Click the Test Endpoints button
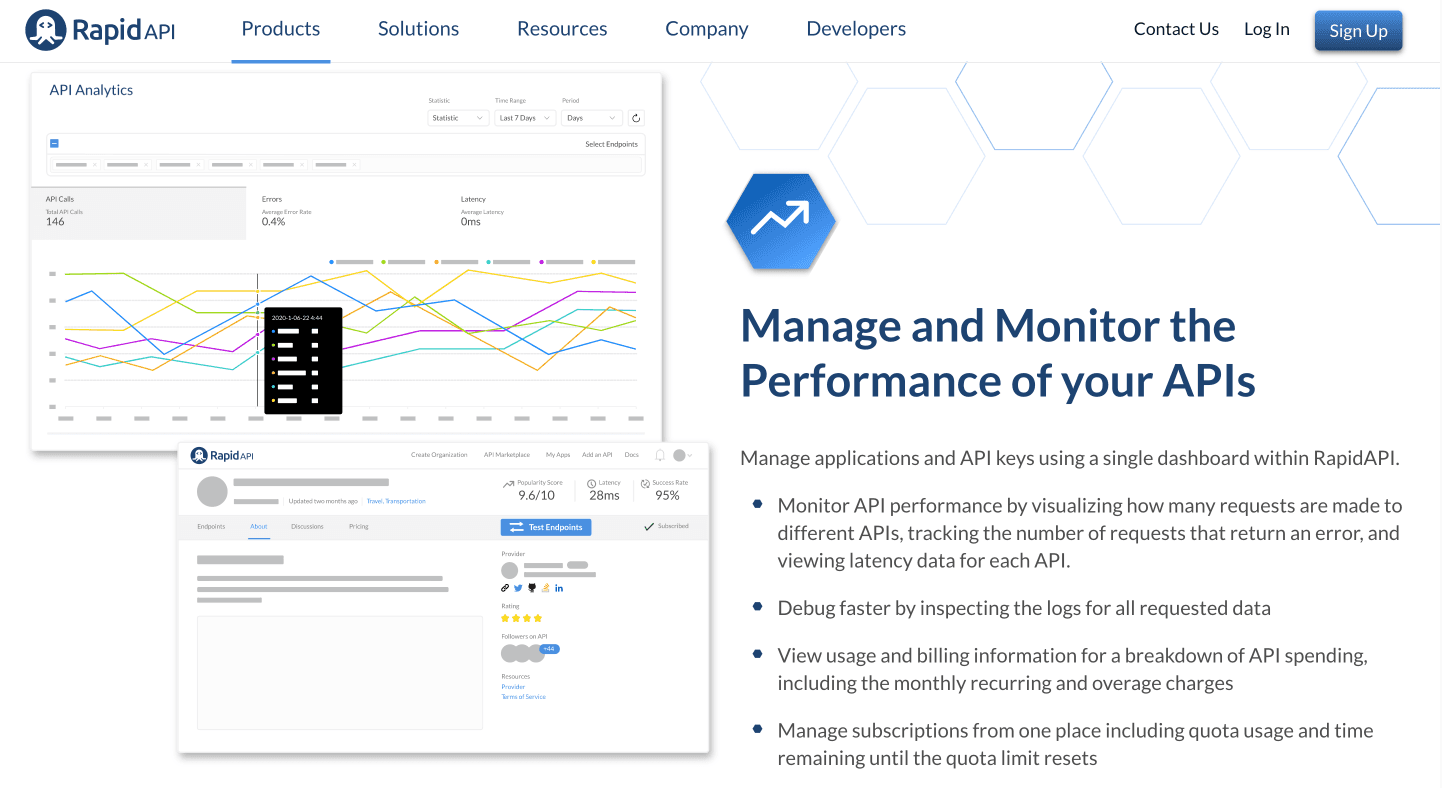Image resolution: width=1442 pixels, height=788 pixels. 546,527
